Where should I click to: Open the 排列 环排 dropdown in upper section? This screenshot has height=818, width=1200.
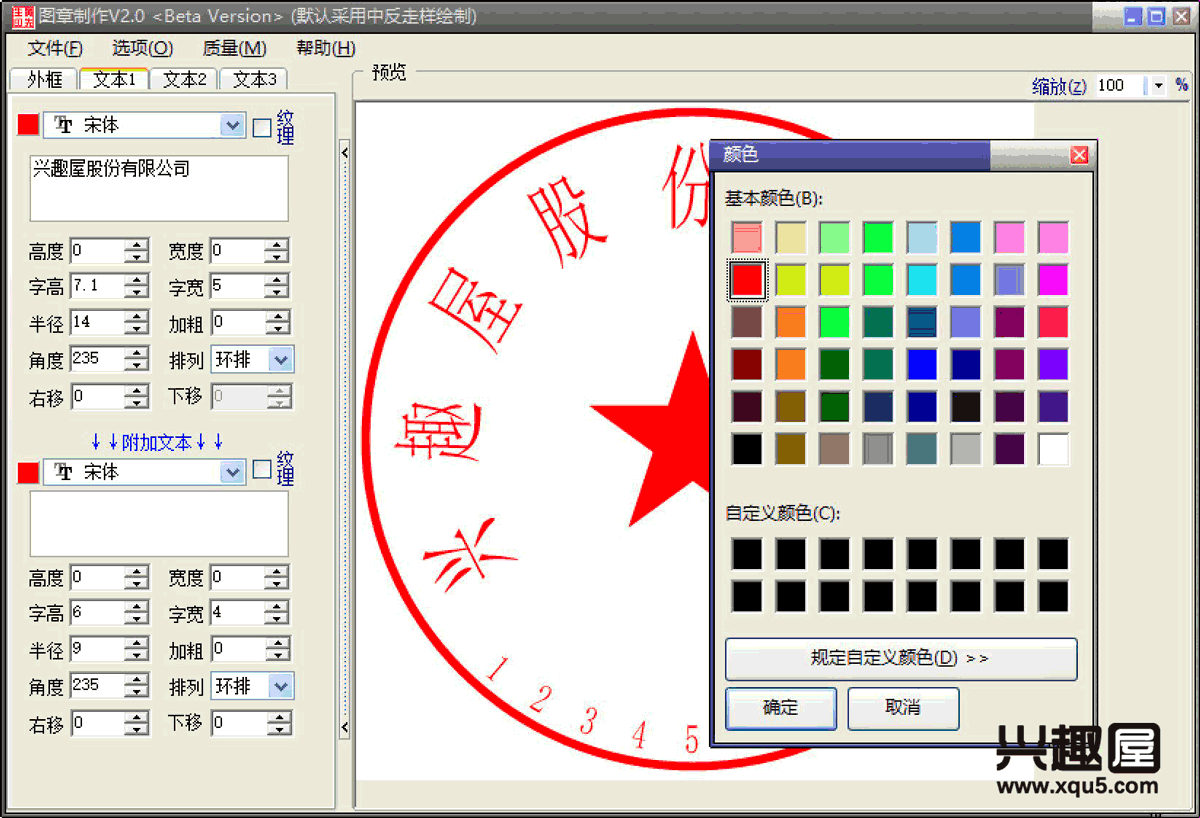[281, 360]
